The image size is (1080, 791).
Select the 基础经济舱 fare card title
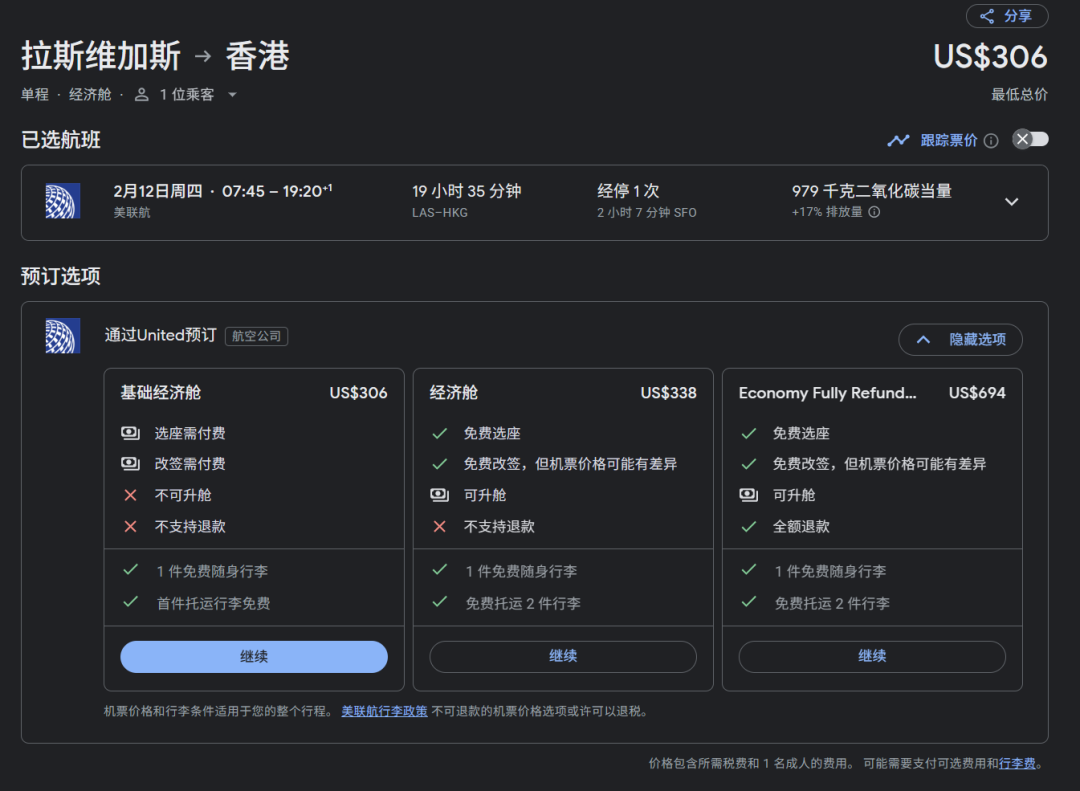point(161,393)
